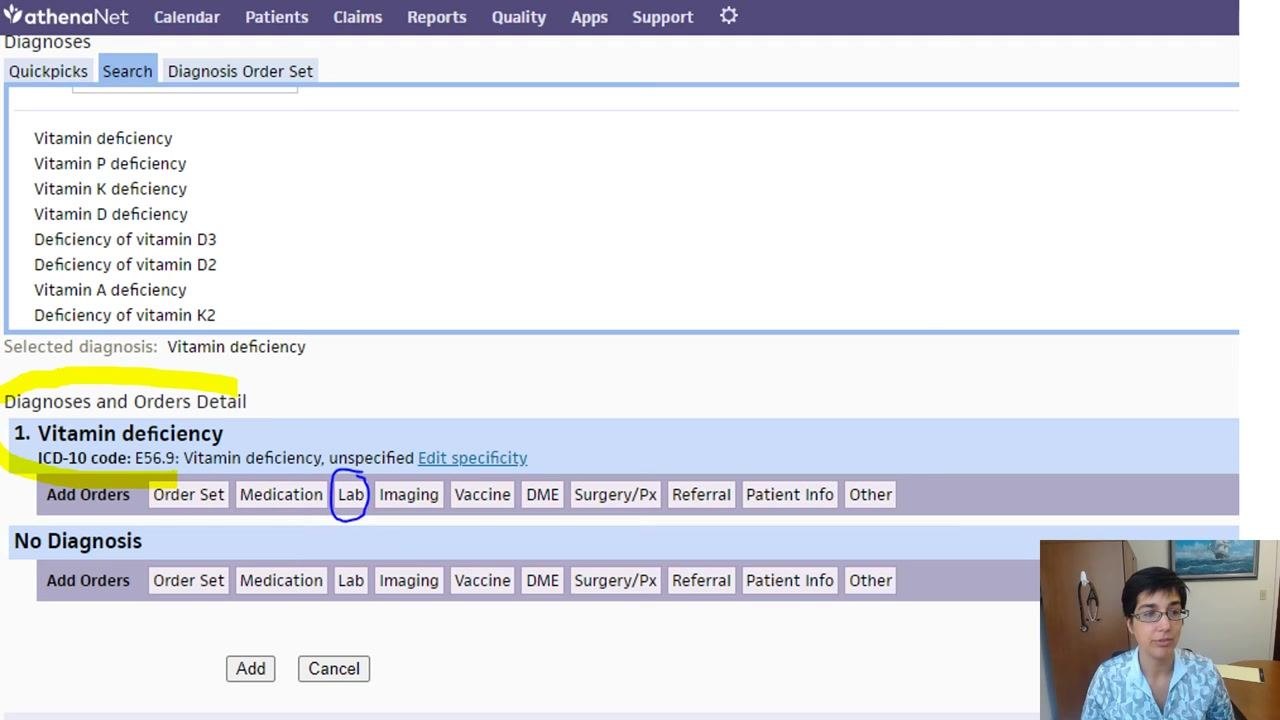Add Referral under No Diagnosis
The height and width of the screenshot is (720, 1280).
click(x=701, y=580)
